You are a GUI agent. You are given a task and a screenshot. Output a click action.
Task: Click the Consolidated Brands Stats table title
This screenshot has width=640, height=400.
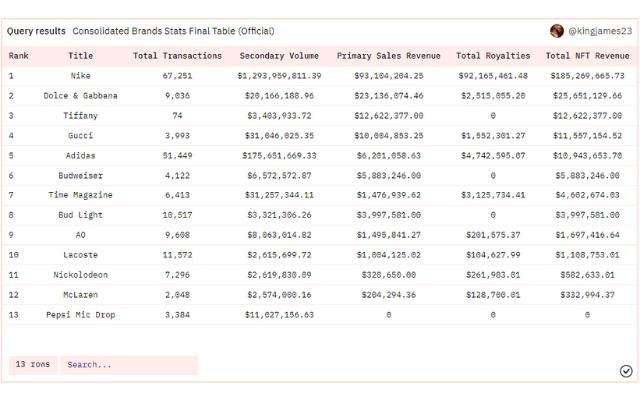[x=173, y=31]
